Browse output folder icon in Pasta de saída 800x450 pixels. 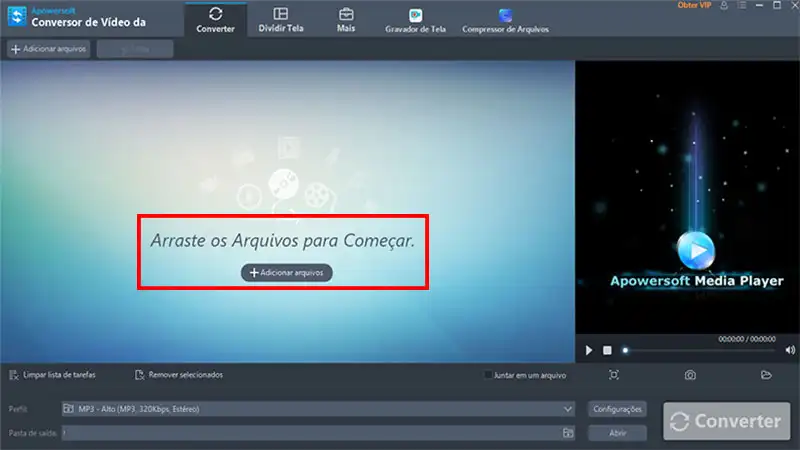pyautogui.click(x=567, y=433)
